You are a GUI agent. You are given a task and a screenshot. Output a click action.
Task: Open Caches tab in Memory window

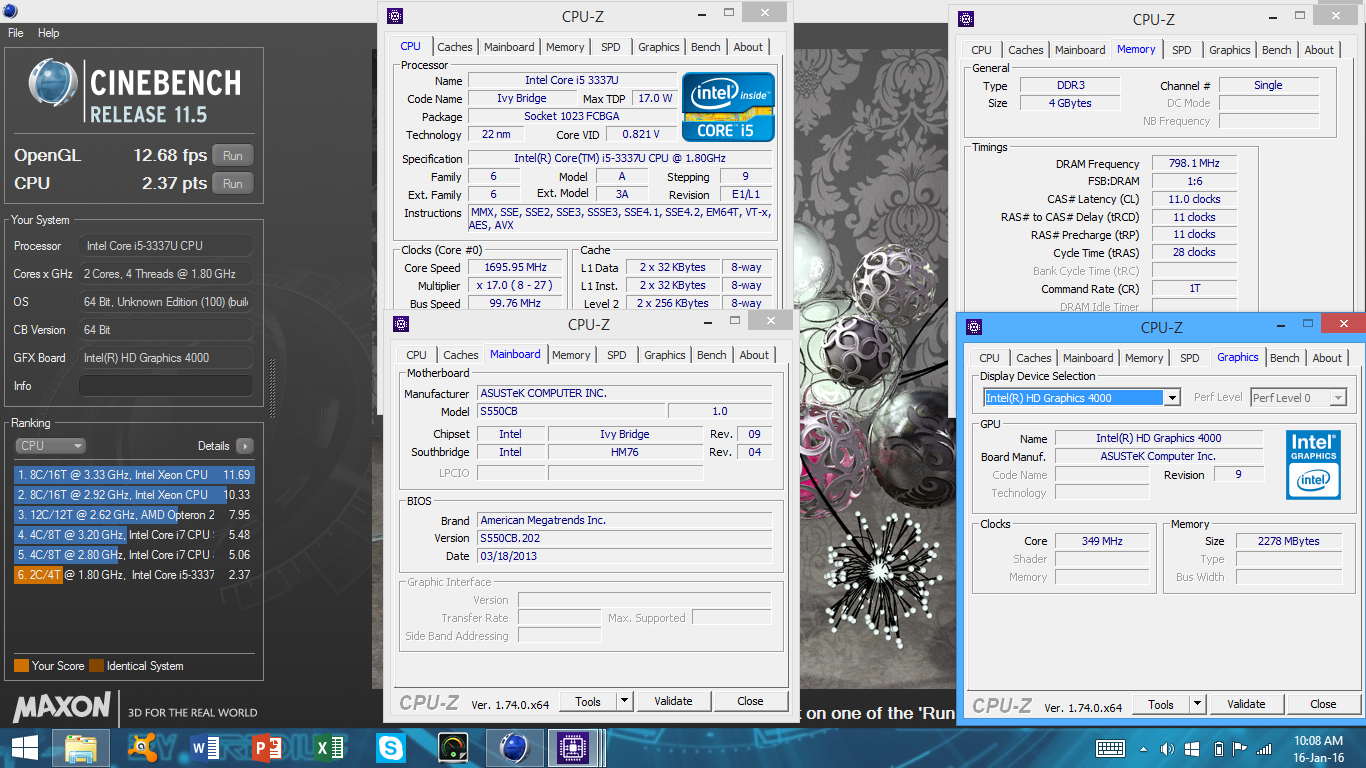[x=1026, y=50]
